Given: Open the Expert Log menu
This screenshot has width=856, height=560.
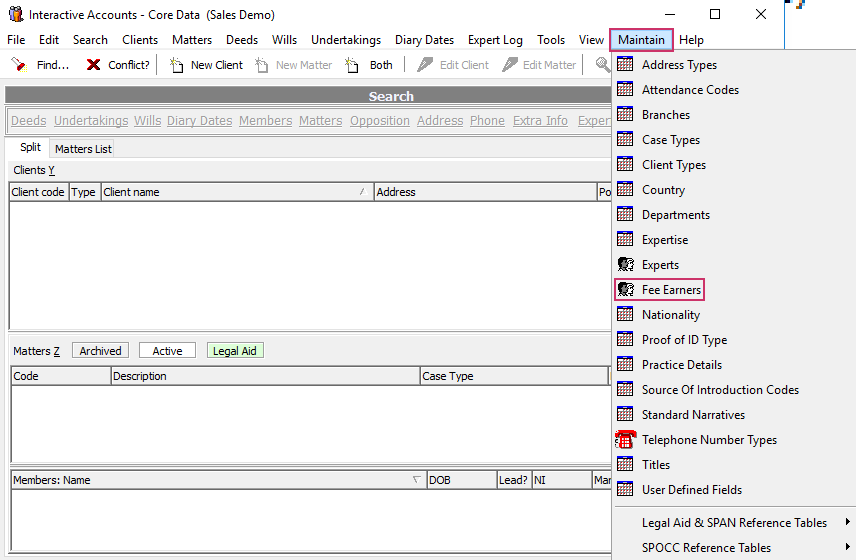Looking at the screenshot, I should (x=495, y=40).
